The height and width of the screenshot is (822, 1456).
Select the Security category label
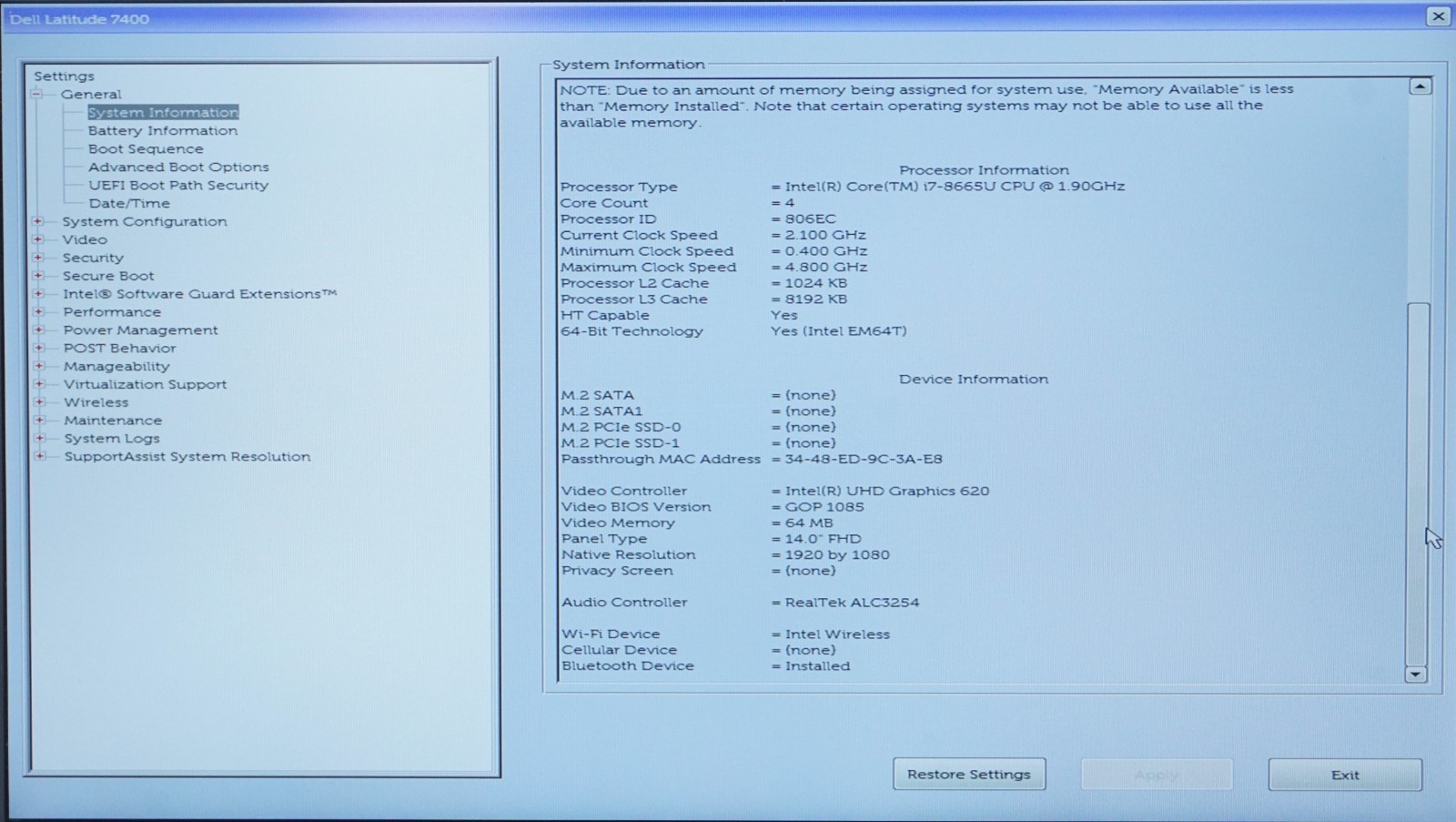[x=93, y=258]
